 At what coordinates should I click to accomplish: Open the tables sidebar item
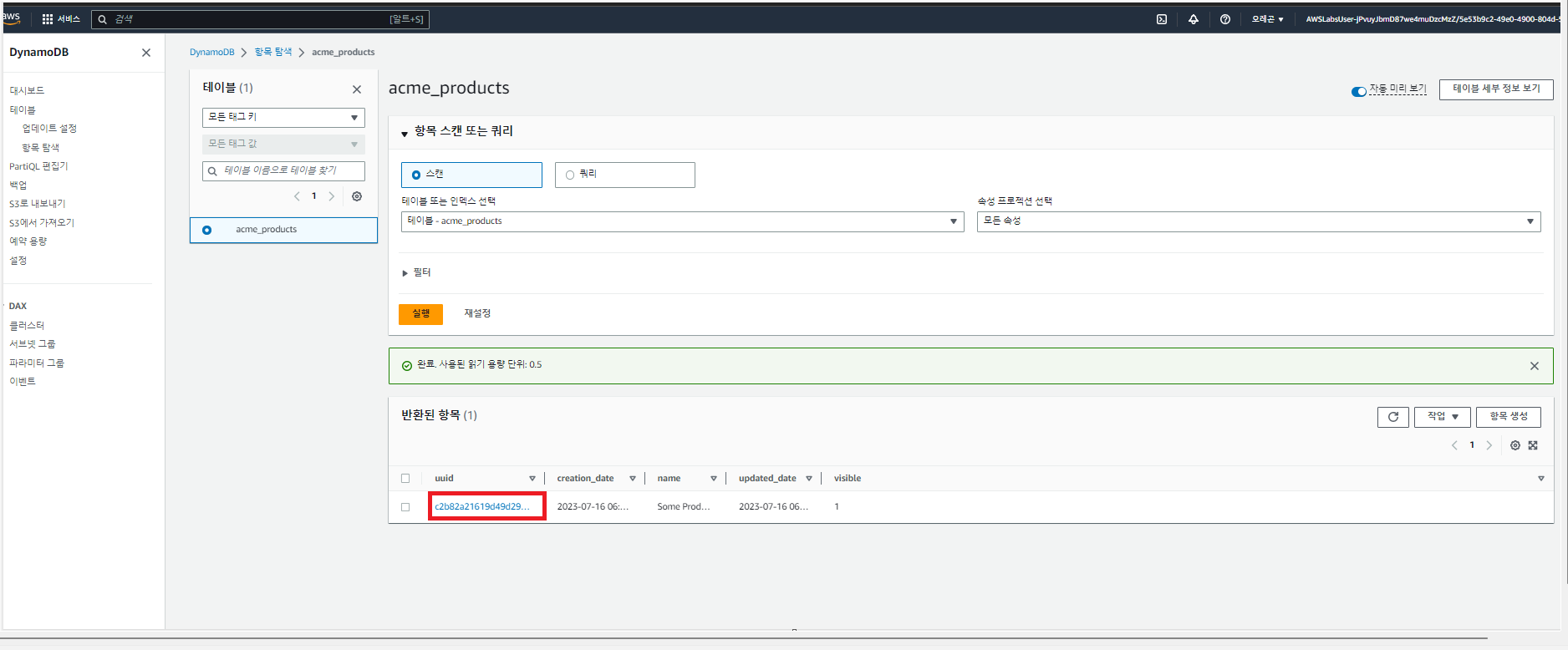point(23,109)
